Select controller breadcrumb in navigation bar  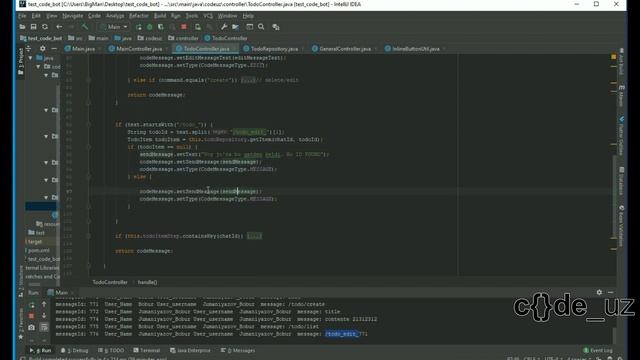(x=183, y=38)
